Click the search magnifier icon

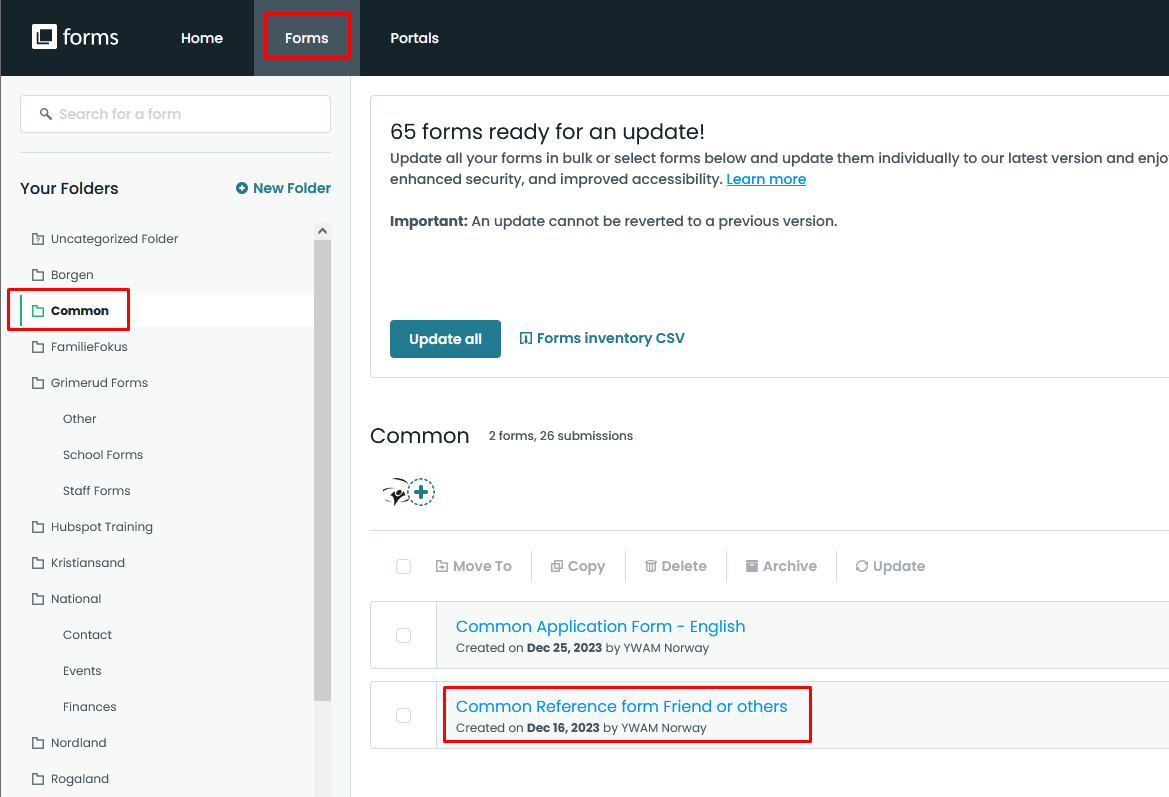point(45,114)
